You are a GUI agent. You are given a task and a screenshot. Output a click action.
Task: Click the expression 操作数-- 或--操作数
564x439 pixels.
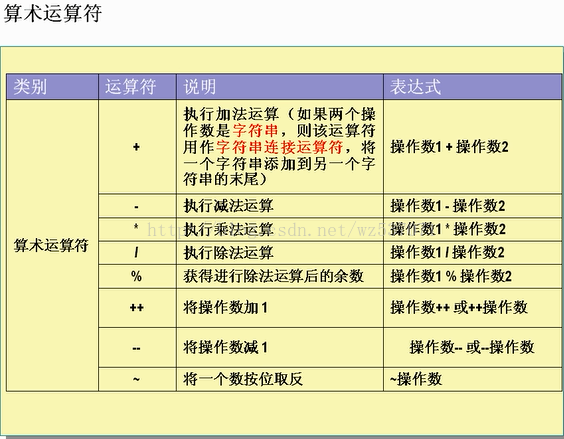pyautogui.click(x=472, y=348)
